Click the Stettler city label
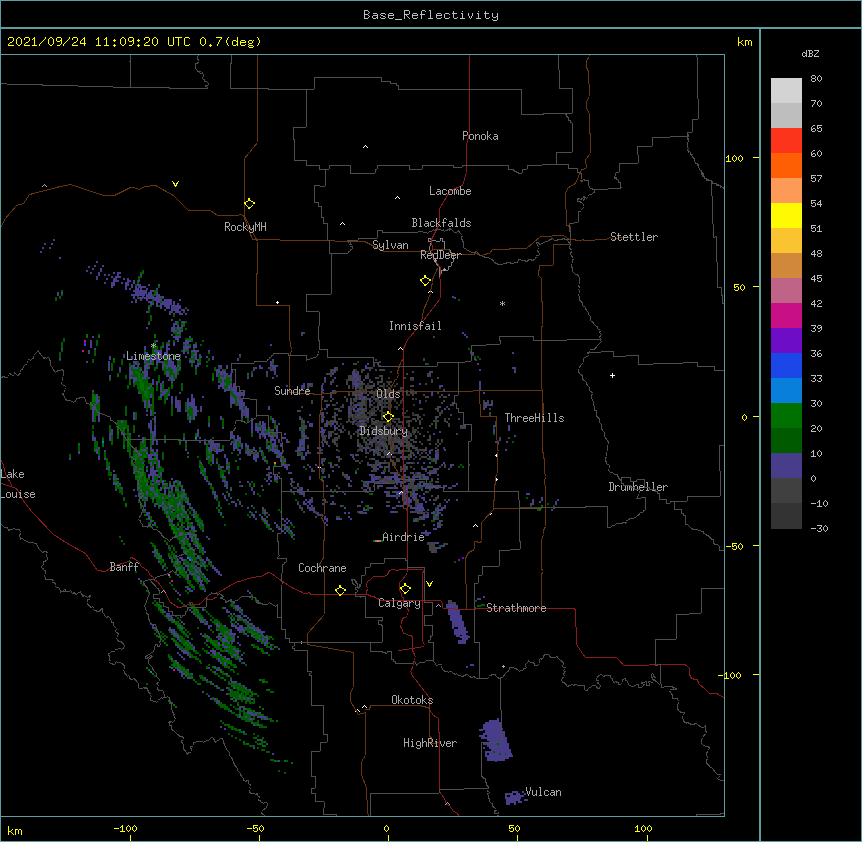The image size is (862, 842). pyautogui.click(x=633, y=237)
